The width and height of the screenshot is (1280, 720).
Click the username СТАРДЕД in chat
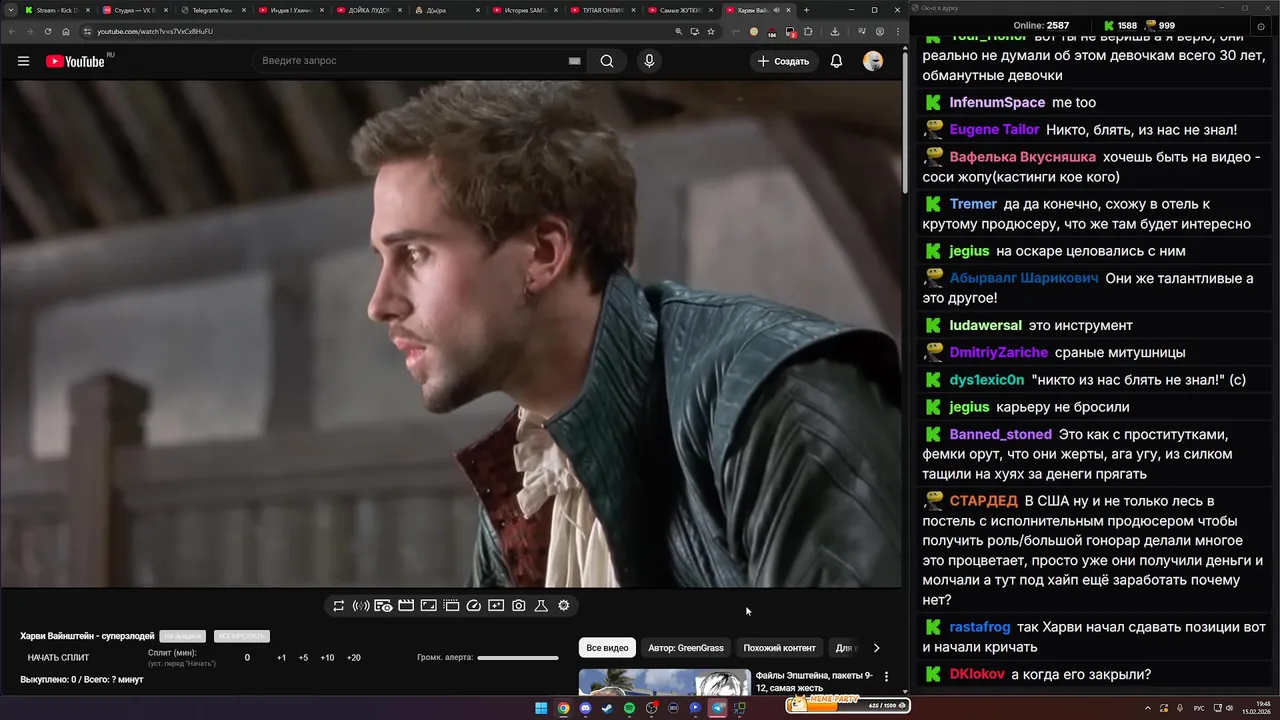click(984, 501)
